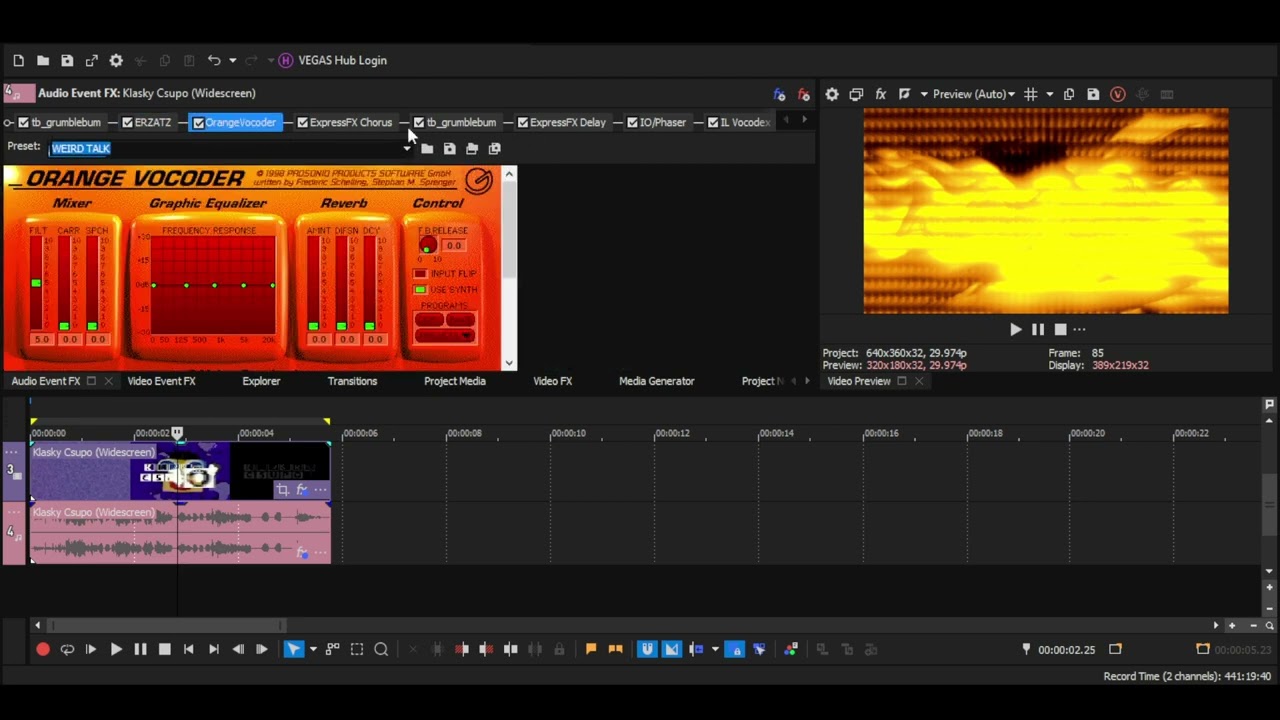Toggle preview on external monitor icon
Viewport: 1280px width, 720px height.
pyautogui.click(x=856, y=94)
